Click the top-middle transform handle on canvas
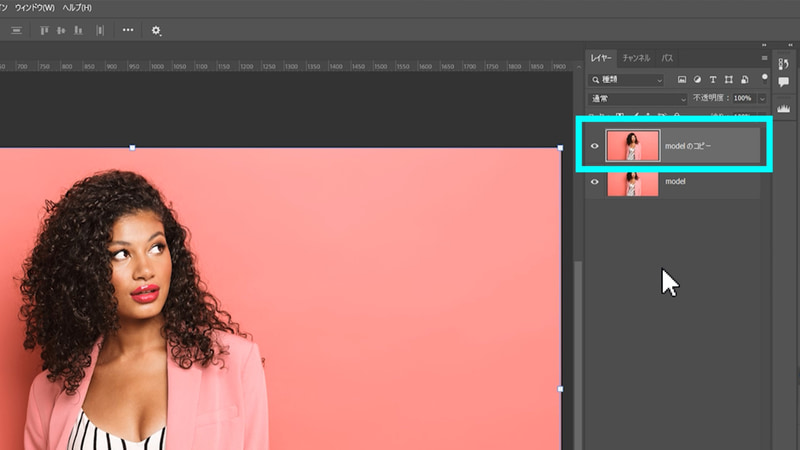Image resolution: width=800 pixels, height=450 pixels. coord(132,147)
